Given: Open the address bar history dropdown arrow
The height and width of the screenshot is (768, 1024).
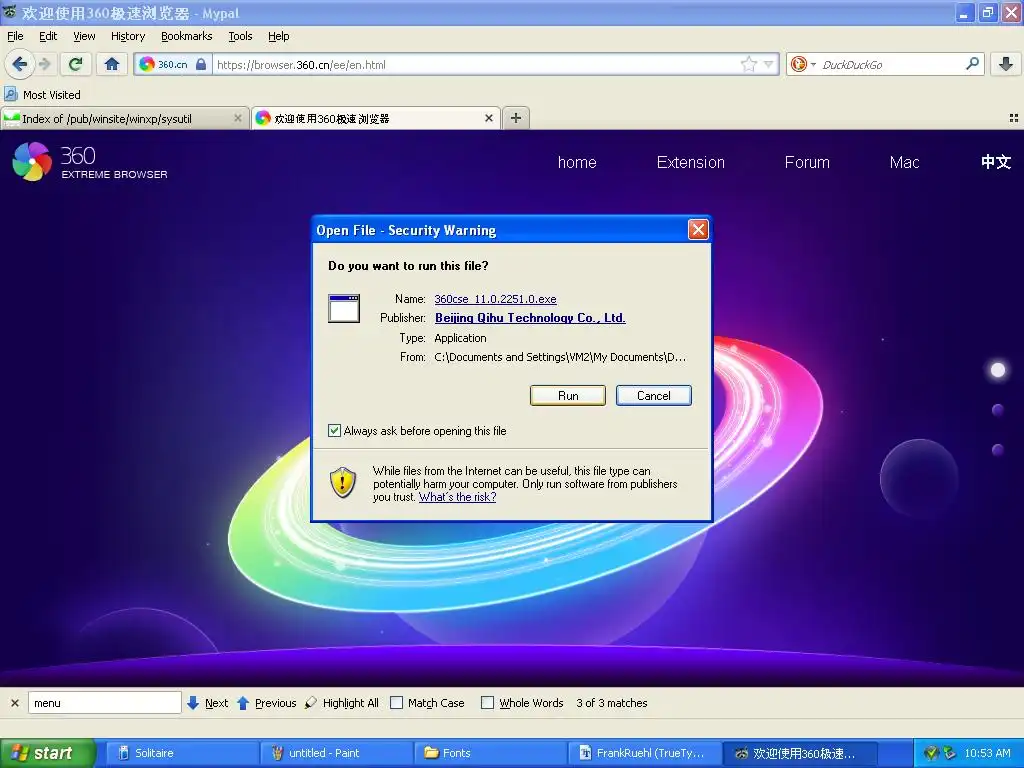Looking at the screenshot, I should pyautogui.click(x=769, y=64).
